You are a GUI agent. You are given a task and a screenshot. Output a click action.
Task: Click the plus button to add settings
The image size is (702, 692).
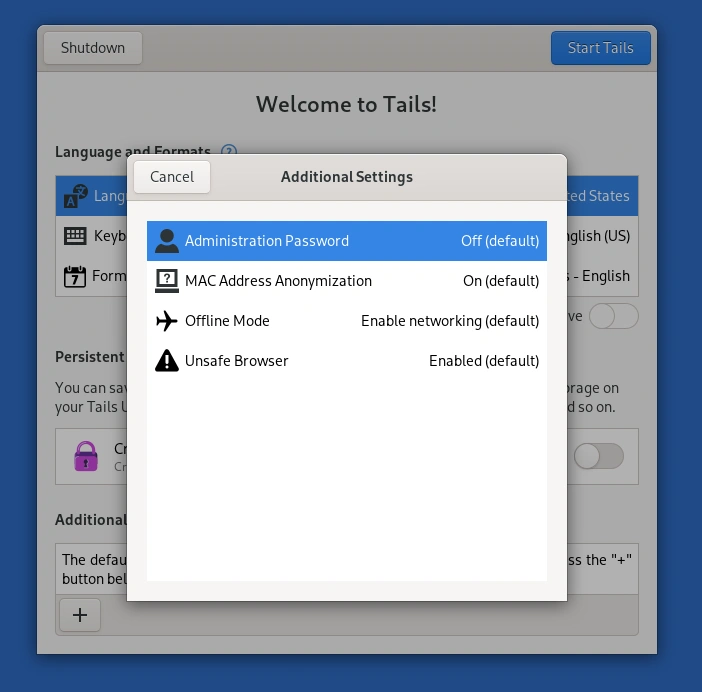[x=80, y=615]
